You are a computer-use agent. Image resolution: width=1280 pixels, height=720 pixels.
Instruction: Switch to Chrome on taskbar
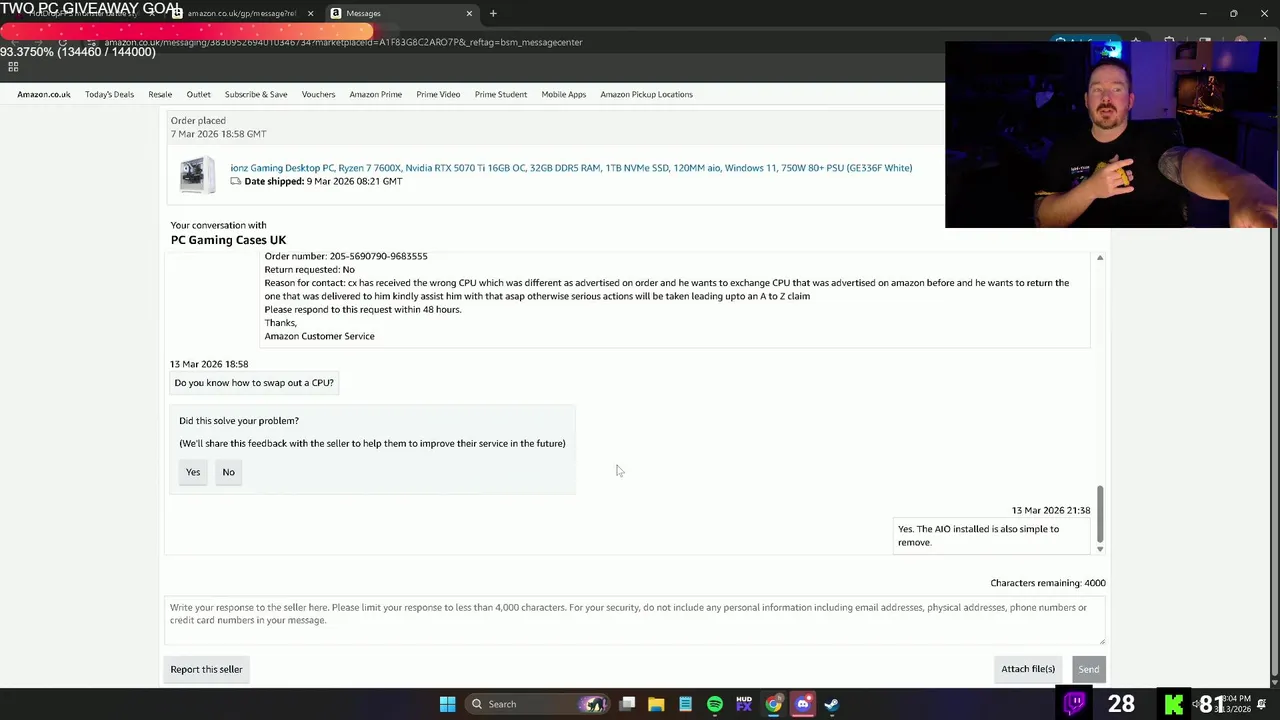(x=773, y=704)
